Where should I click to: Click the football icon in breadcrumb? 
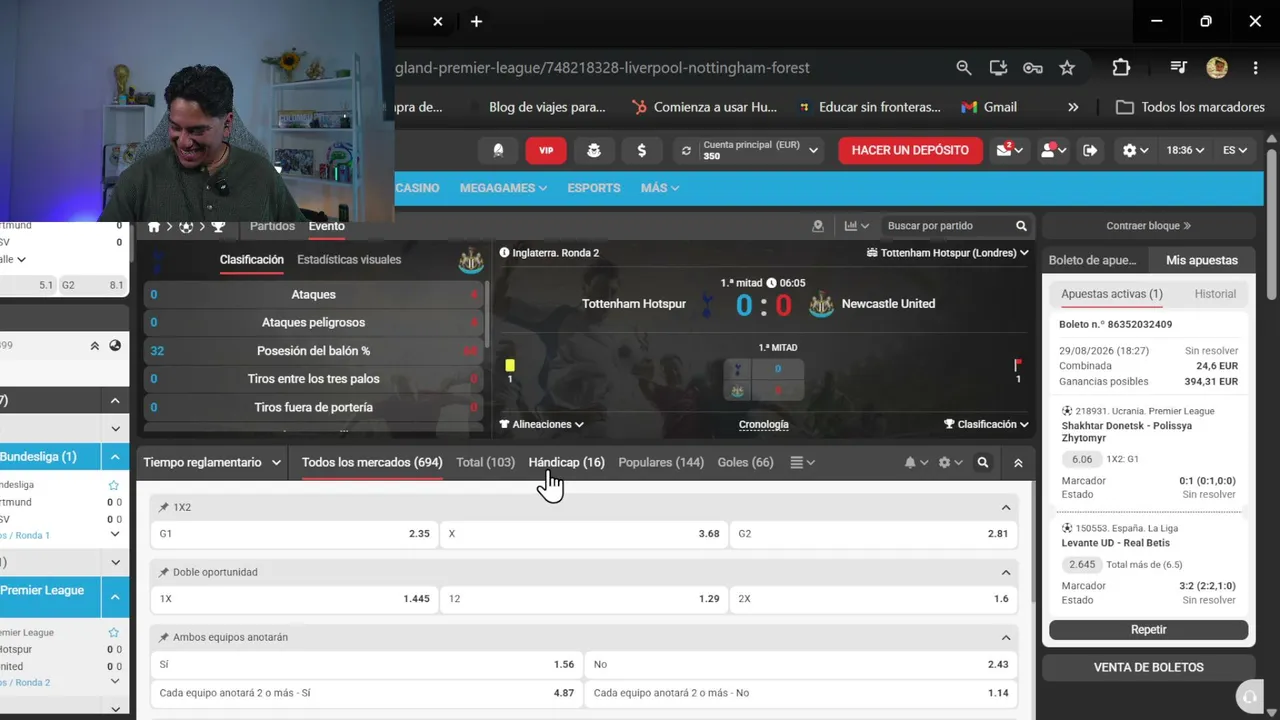point(186,227)
